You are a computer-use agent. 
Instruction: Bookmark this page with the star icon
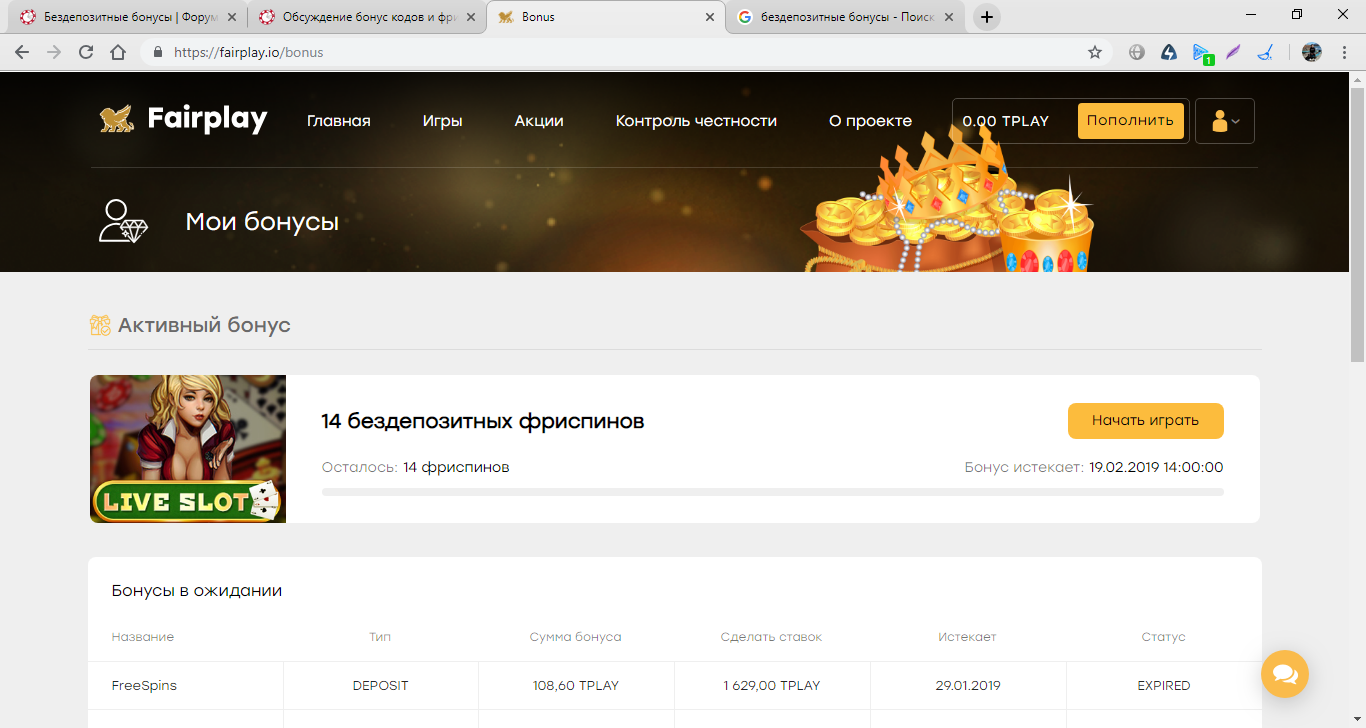pos(1095,52)
